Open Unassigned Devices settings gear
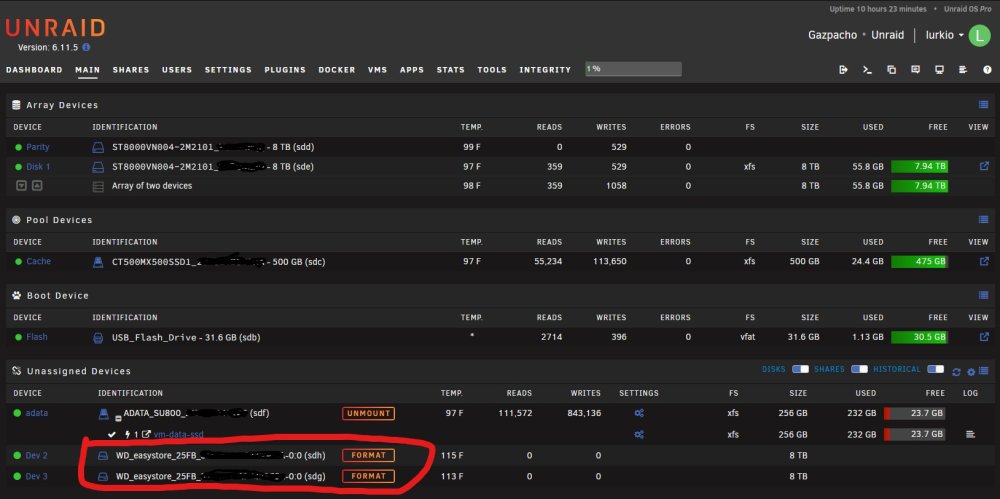The height and width of the screenshot is (499, 1000). point(971,372)
